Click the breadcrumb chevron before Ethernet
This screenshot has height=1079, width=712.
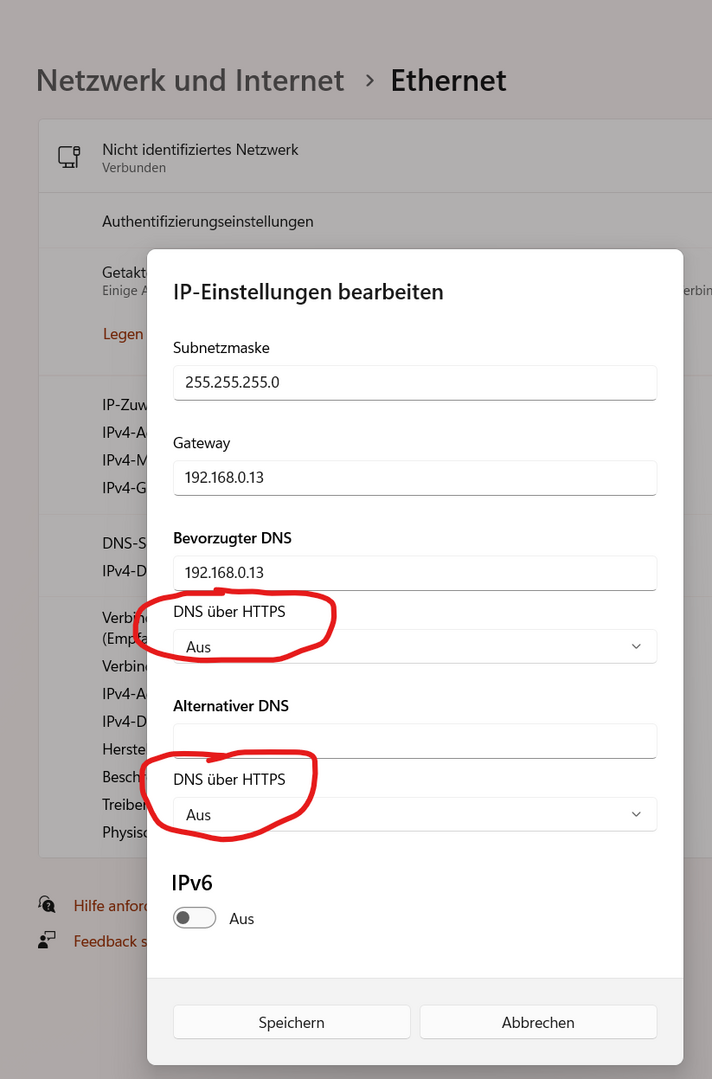coord(370,81)
